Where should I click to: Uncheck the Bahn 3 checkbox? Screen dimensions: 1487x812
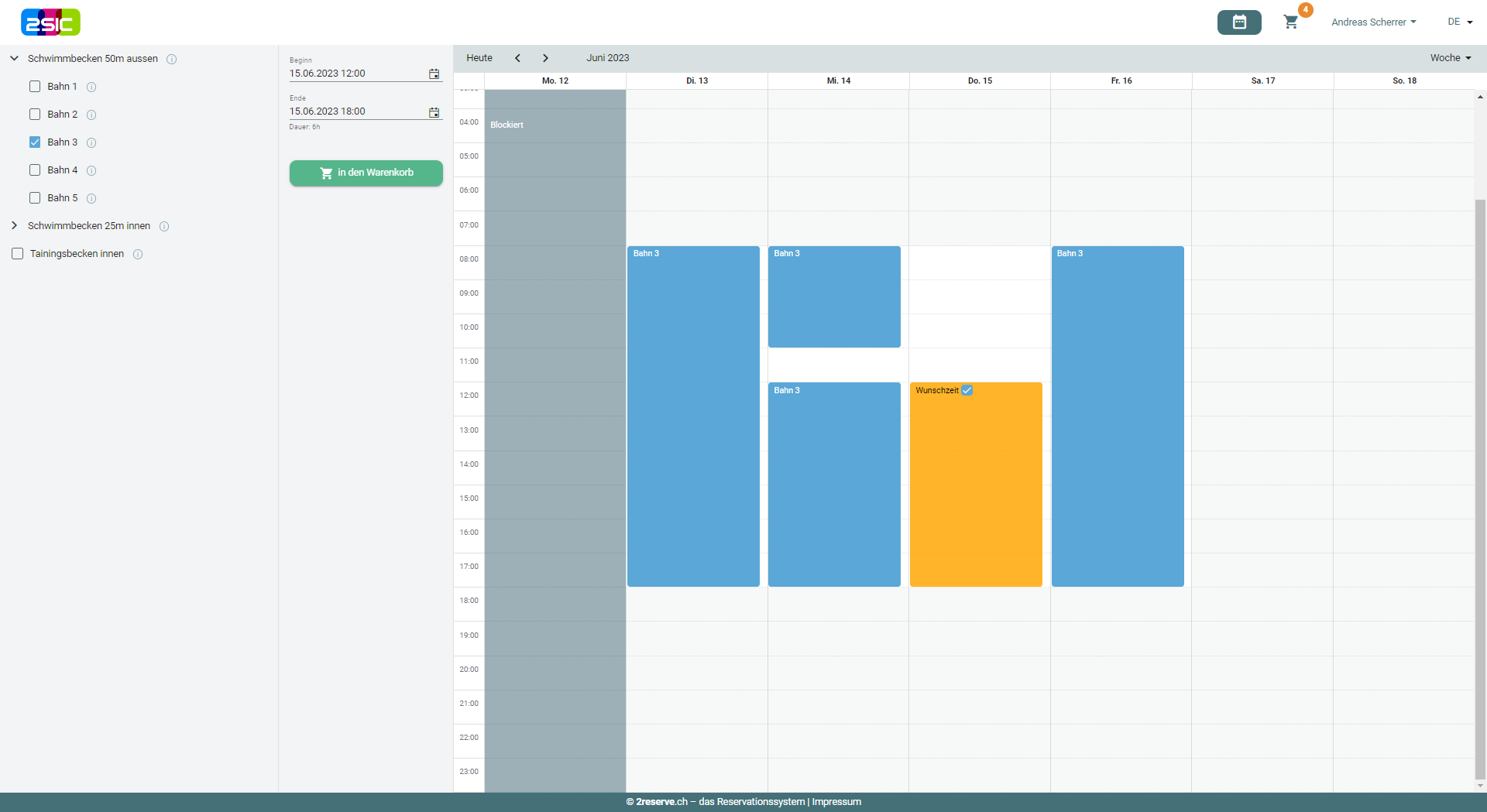(35, 142)
